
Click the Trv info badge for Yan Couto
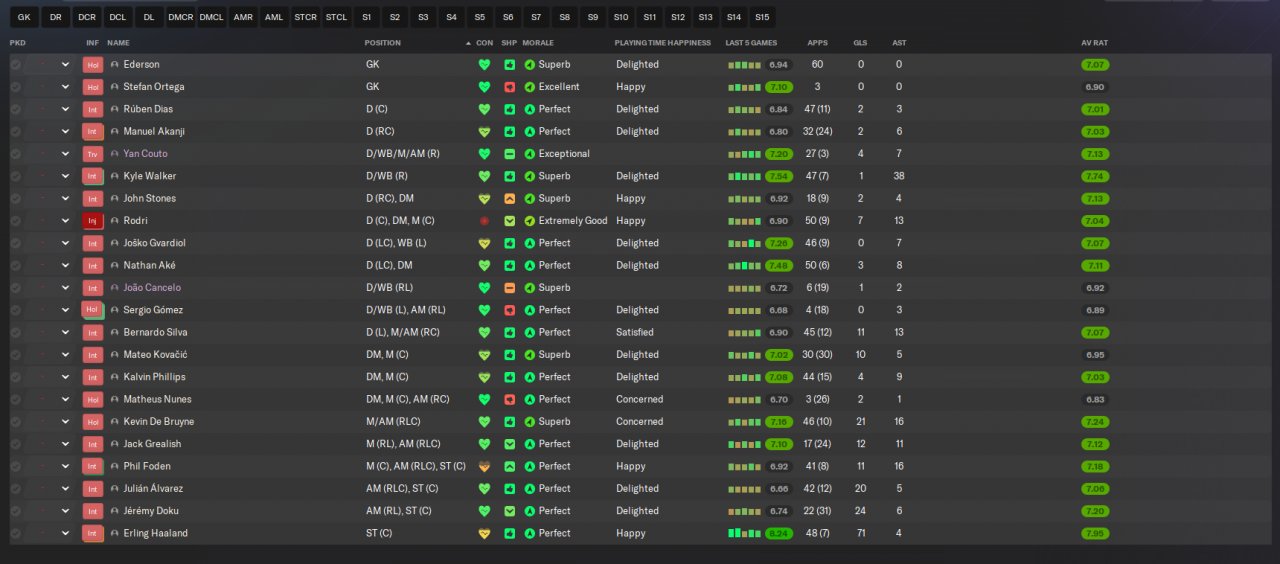point(93,154)
